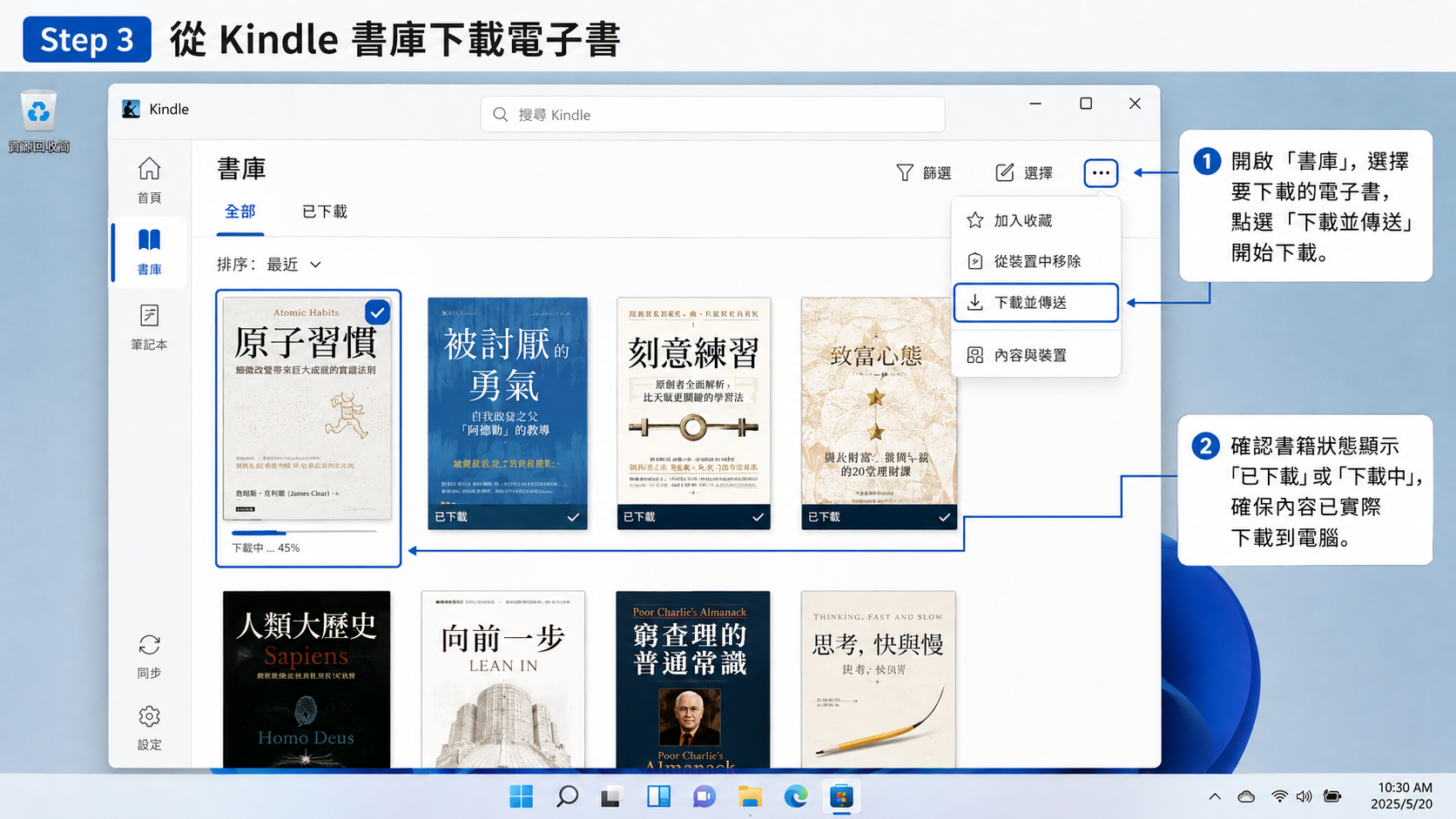Click the 篩選 filter button label
The height and width of the screenshot is (819, 1456).
(937, 173)
